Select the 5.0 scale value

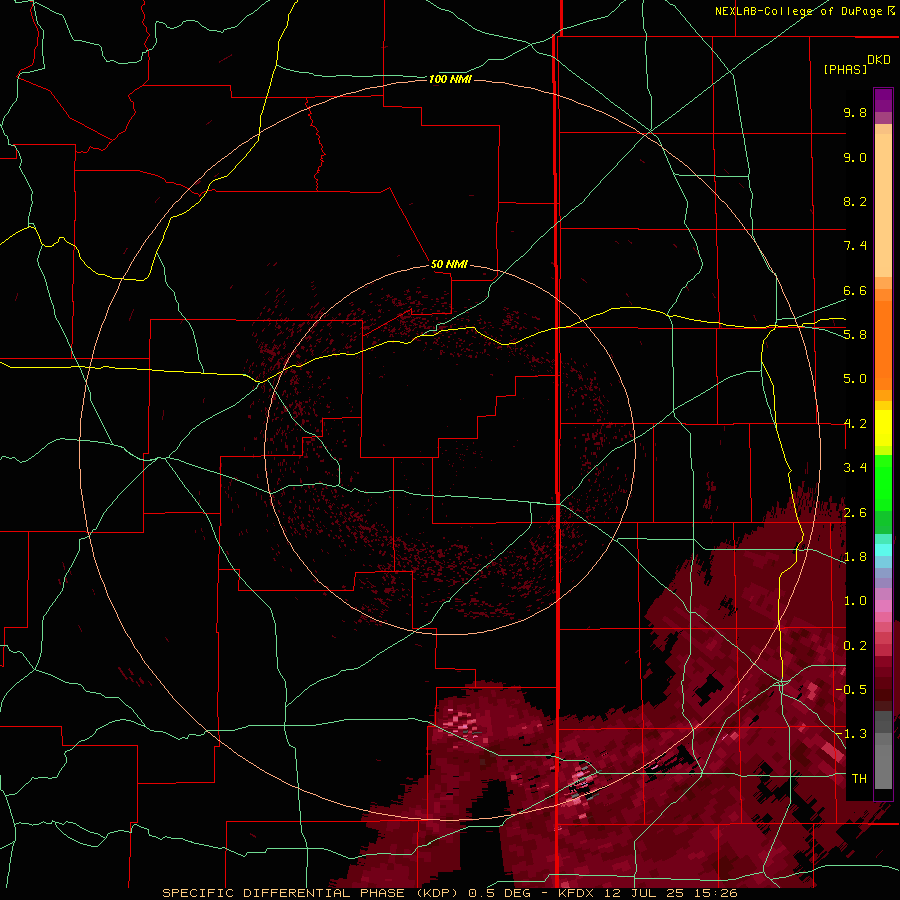click(855, 379)
